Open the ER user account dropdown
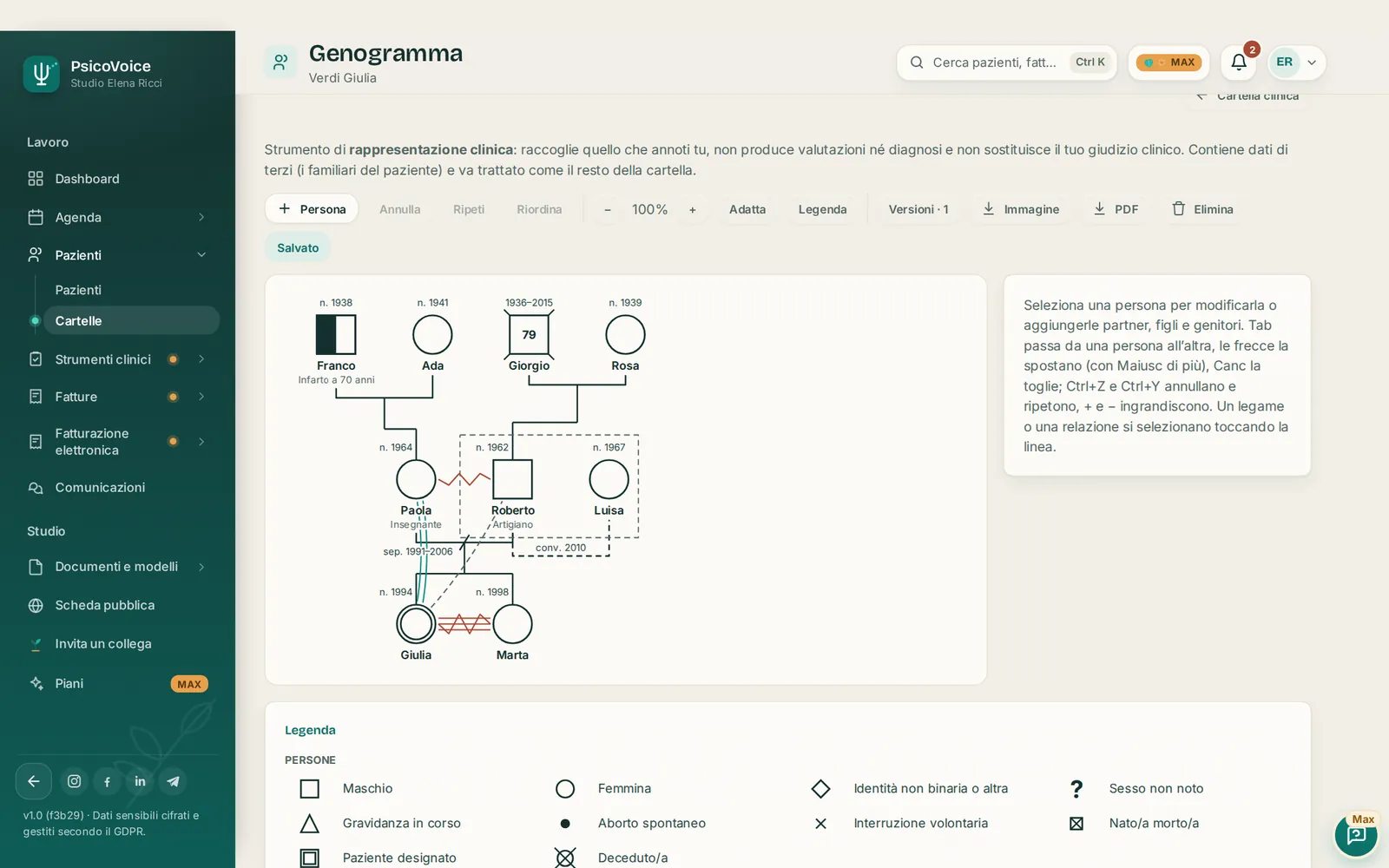 tap(1296, 62)
